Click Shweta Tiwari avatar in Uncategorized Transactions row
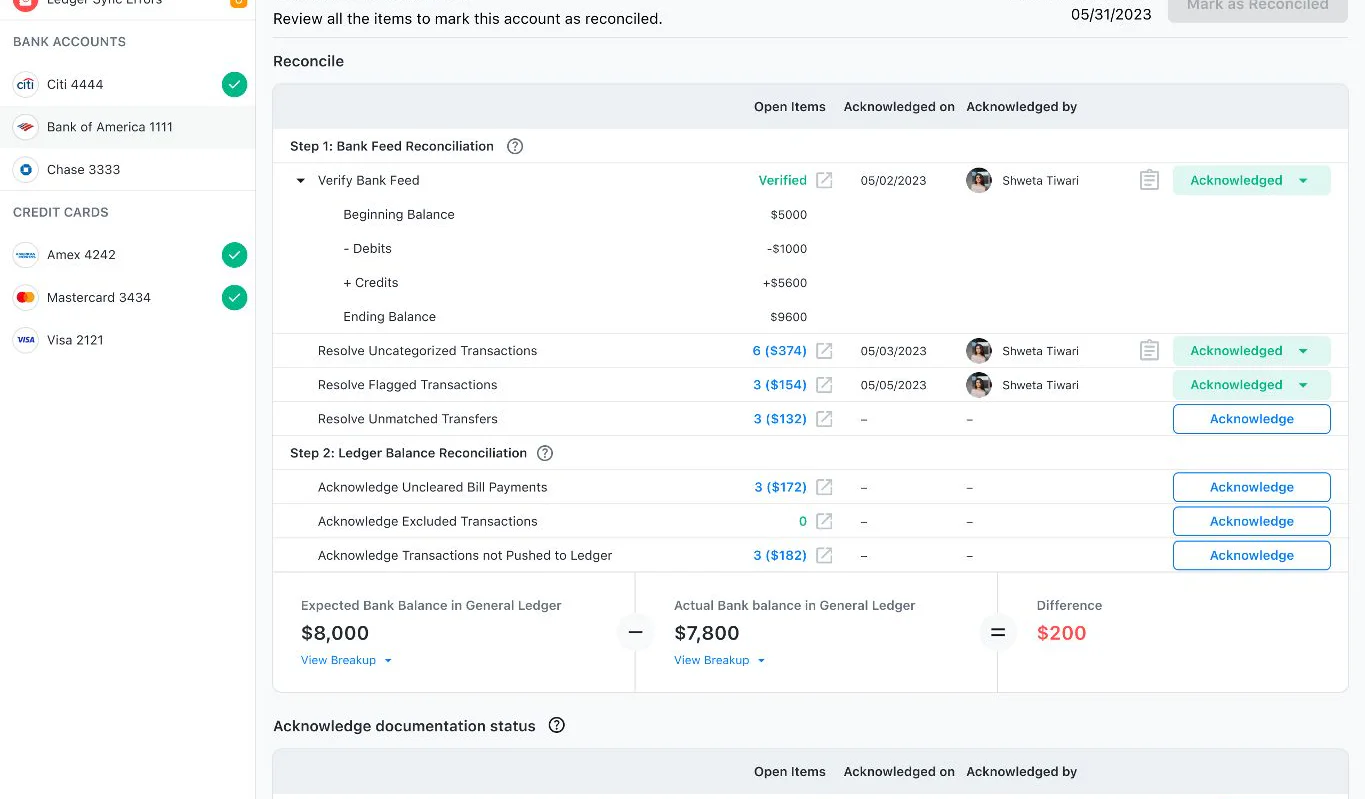This screenshot has width=1365, height=799. [979, 351]
